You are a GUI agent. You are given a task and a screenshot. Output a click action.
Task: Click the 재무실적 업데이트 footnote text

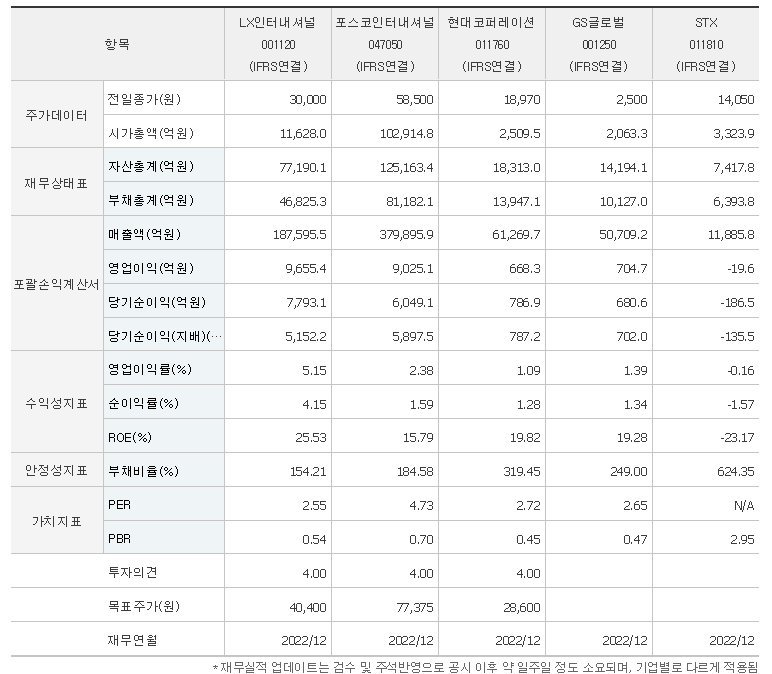(486, 667)
